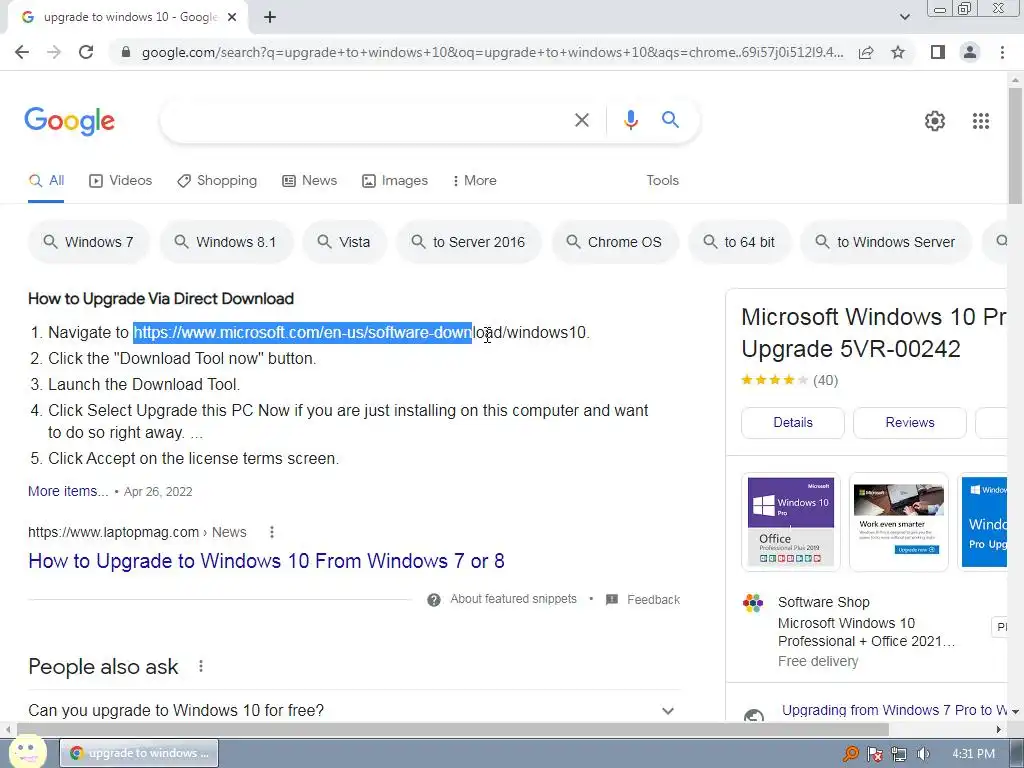1024x768 pixels.
Task: Switch to the Videos tab
Action: pos(121,181)
